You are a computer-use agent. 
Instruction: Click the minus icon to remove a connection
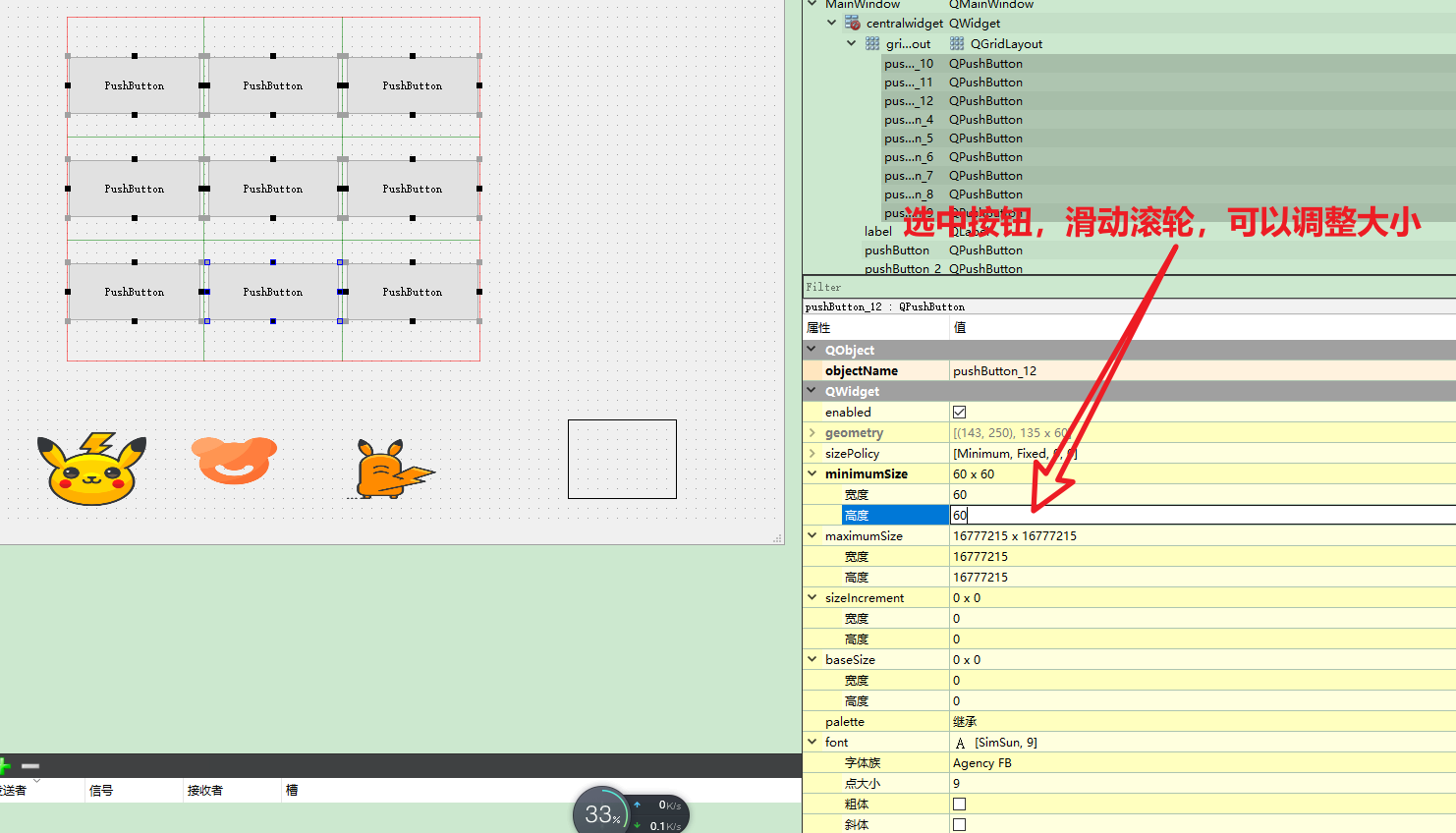(30, 765)
